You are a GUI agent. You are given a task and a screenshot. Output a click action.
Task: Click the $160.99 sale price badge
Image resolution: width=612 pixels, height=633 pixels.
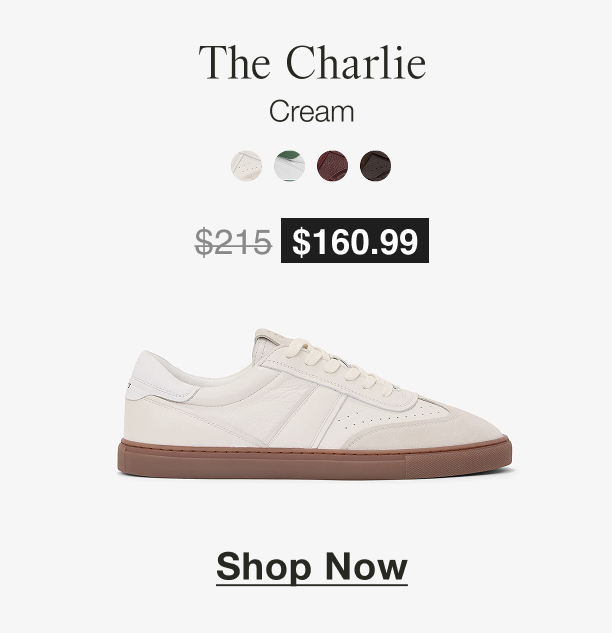pos(355,241)
